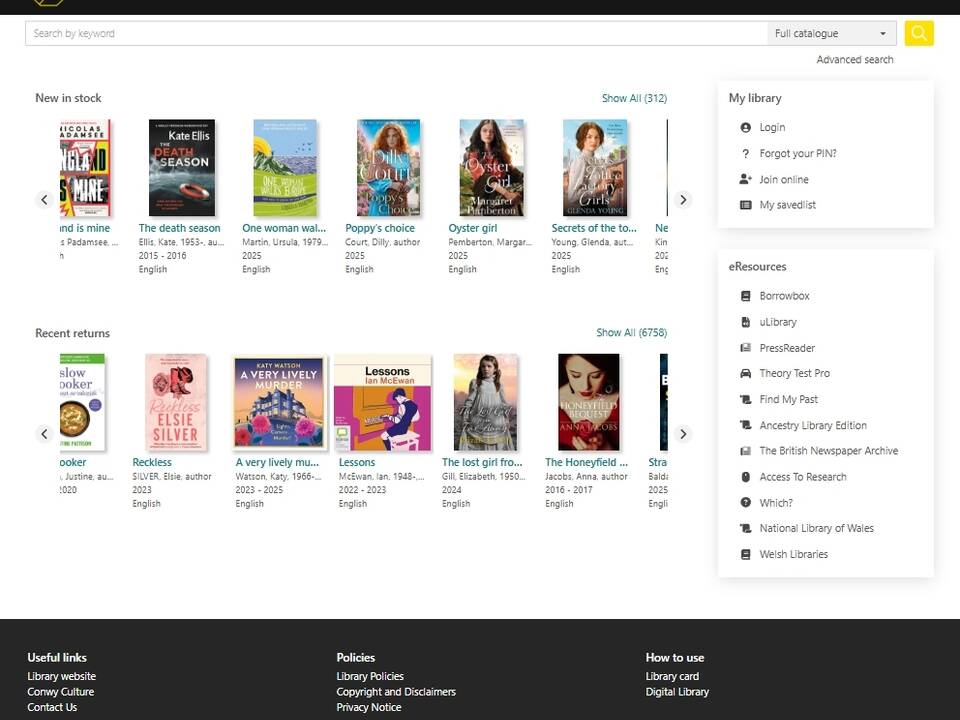
Task: Open Welsh Libraries link
Action: pos(793,554)
